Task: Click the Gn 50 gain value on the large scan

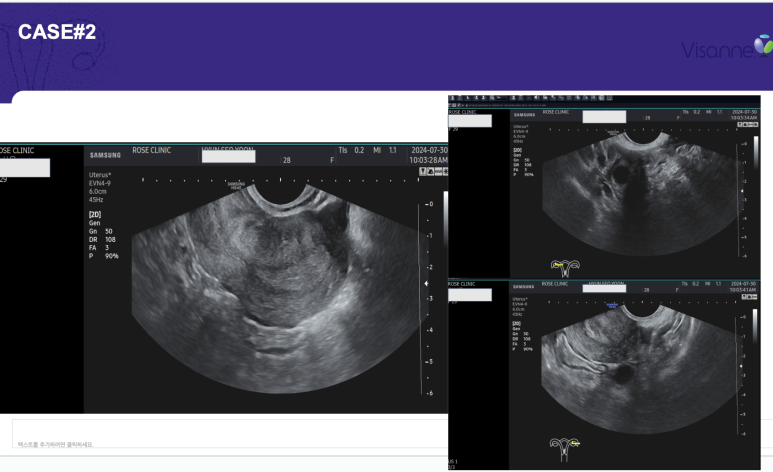Action: 101,231
